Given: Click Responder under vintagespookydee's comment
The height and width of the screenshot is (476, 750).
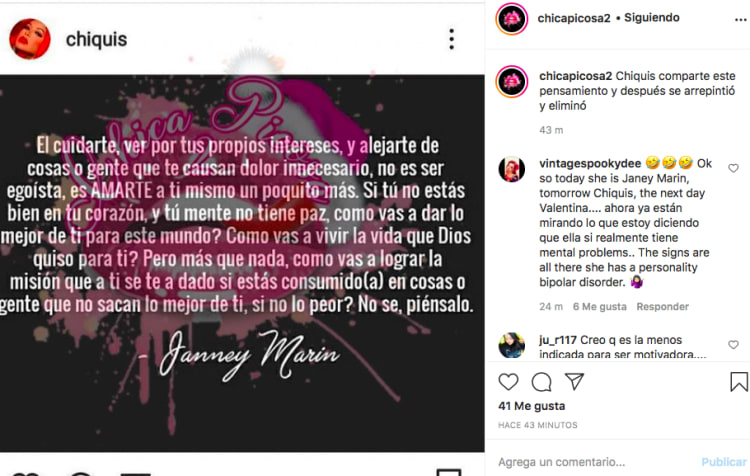Looking at the screenshot, I should (662, 307).
